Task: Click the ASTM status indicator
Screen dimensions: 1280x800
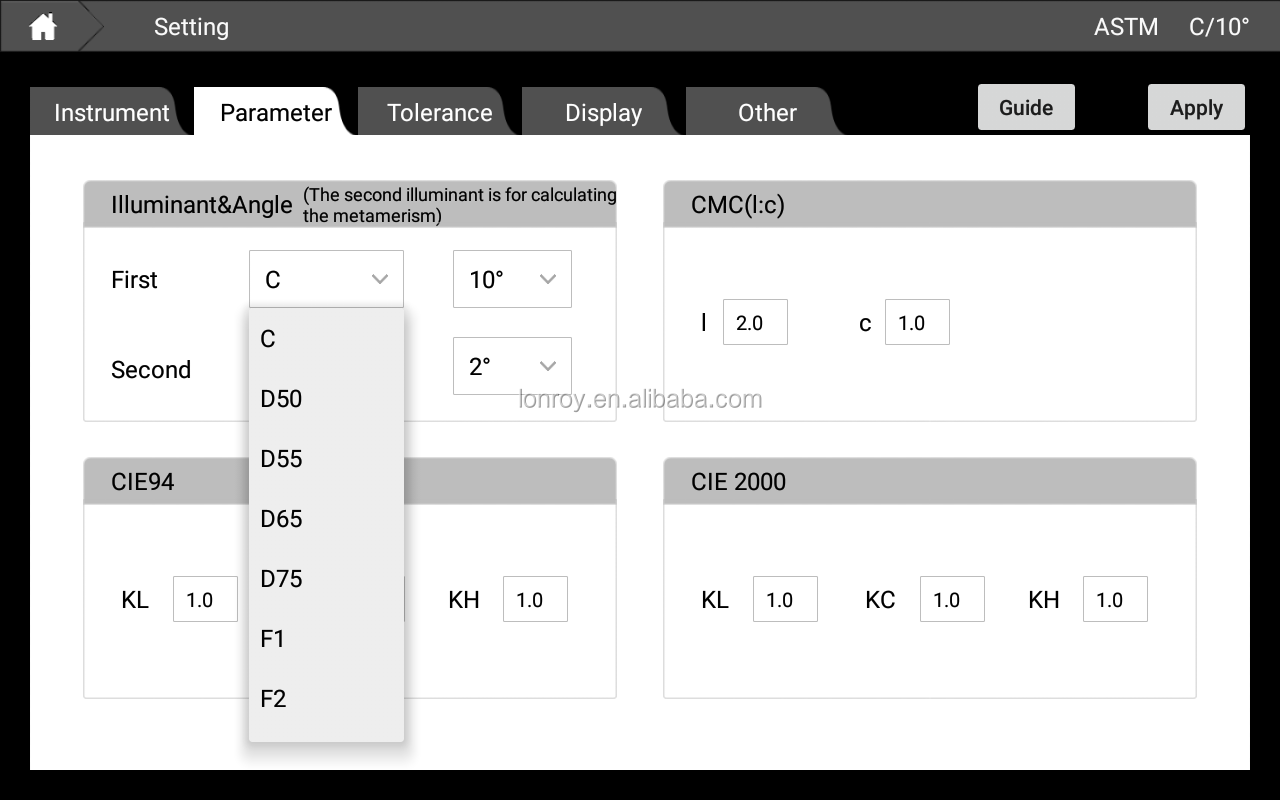Action: [1126, 27]
